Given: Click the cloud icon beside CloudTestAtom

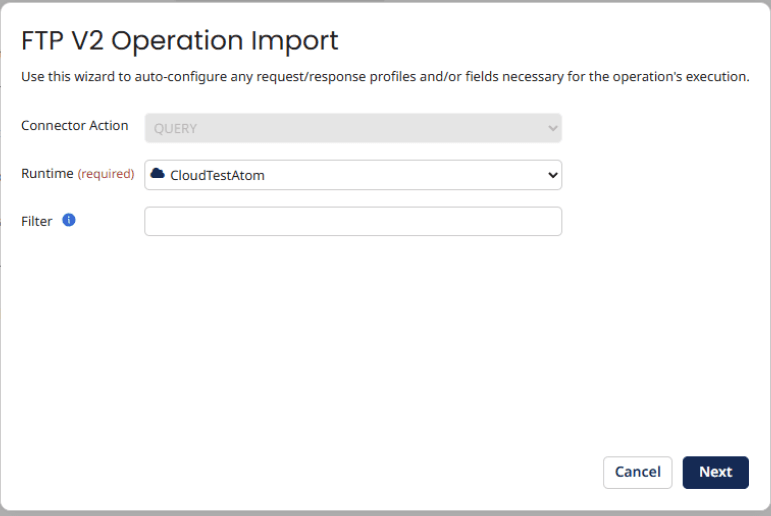Looking at the screenshot, I should pyautogui.click(x=157, y=174).
